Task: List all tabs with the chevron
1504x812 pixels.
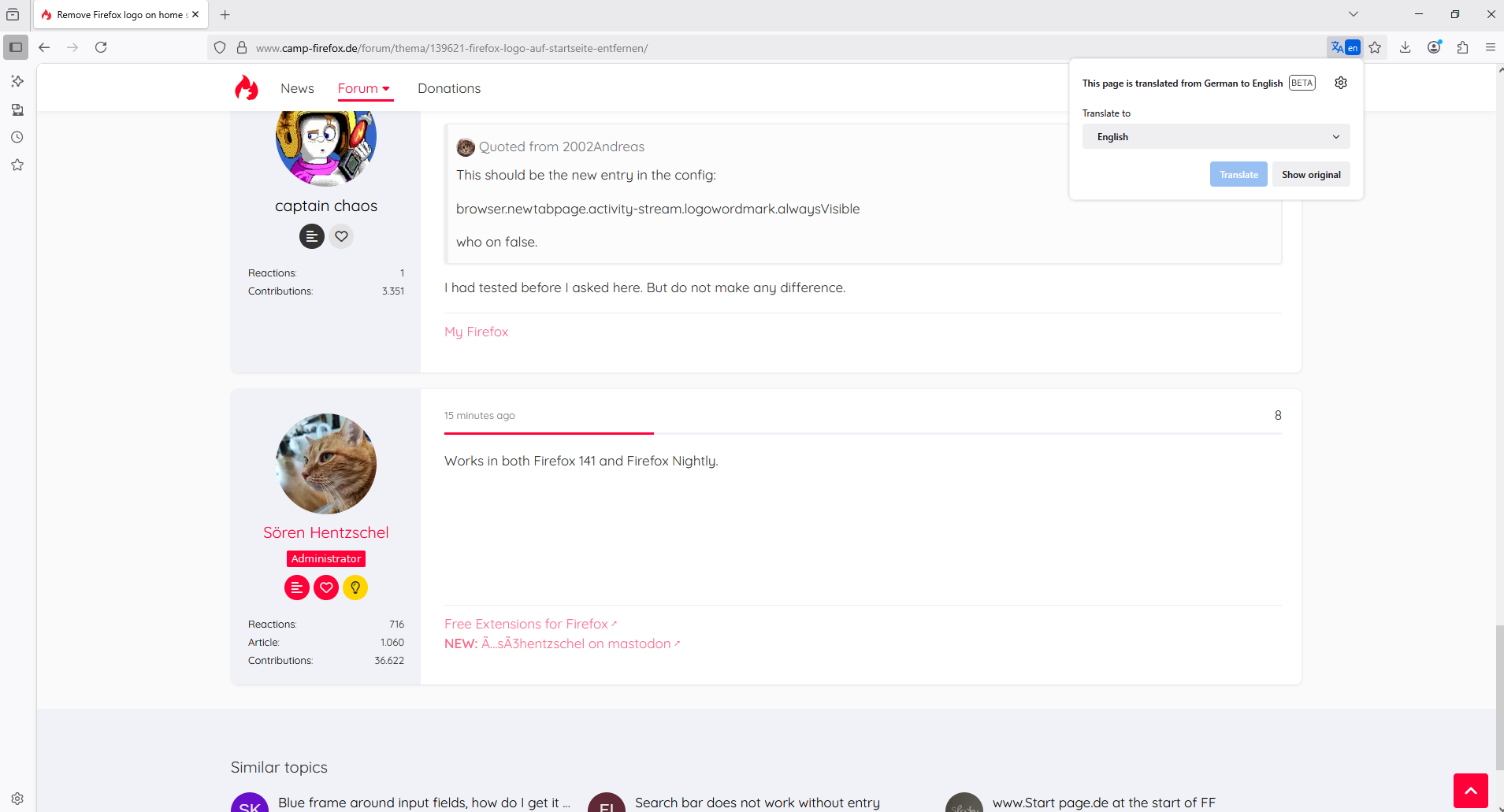Action: coord(1354,14)
